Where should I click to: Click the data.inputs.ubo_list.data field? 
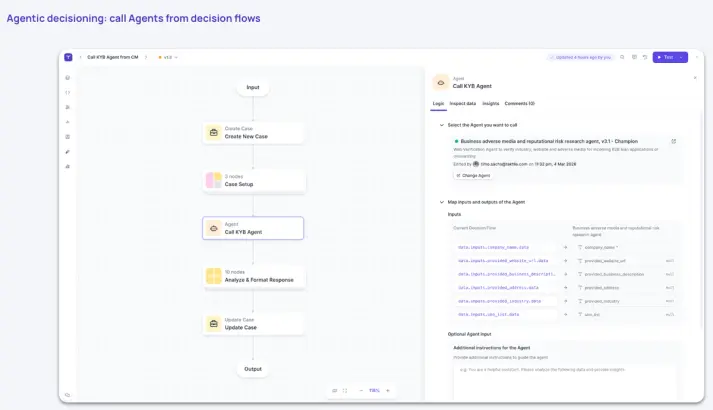(506, 315)
